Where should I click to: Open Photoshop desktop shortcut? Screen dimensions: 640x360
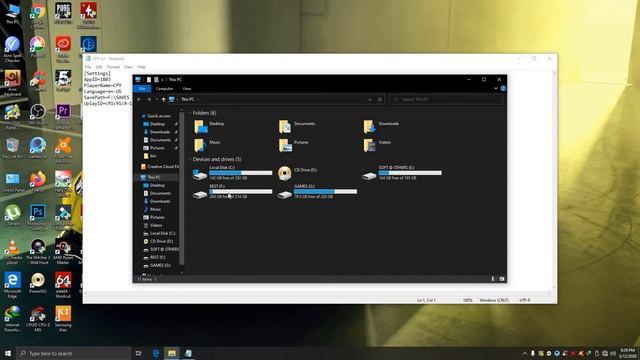click(x=38, y=216)
